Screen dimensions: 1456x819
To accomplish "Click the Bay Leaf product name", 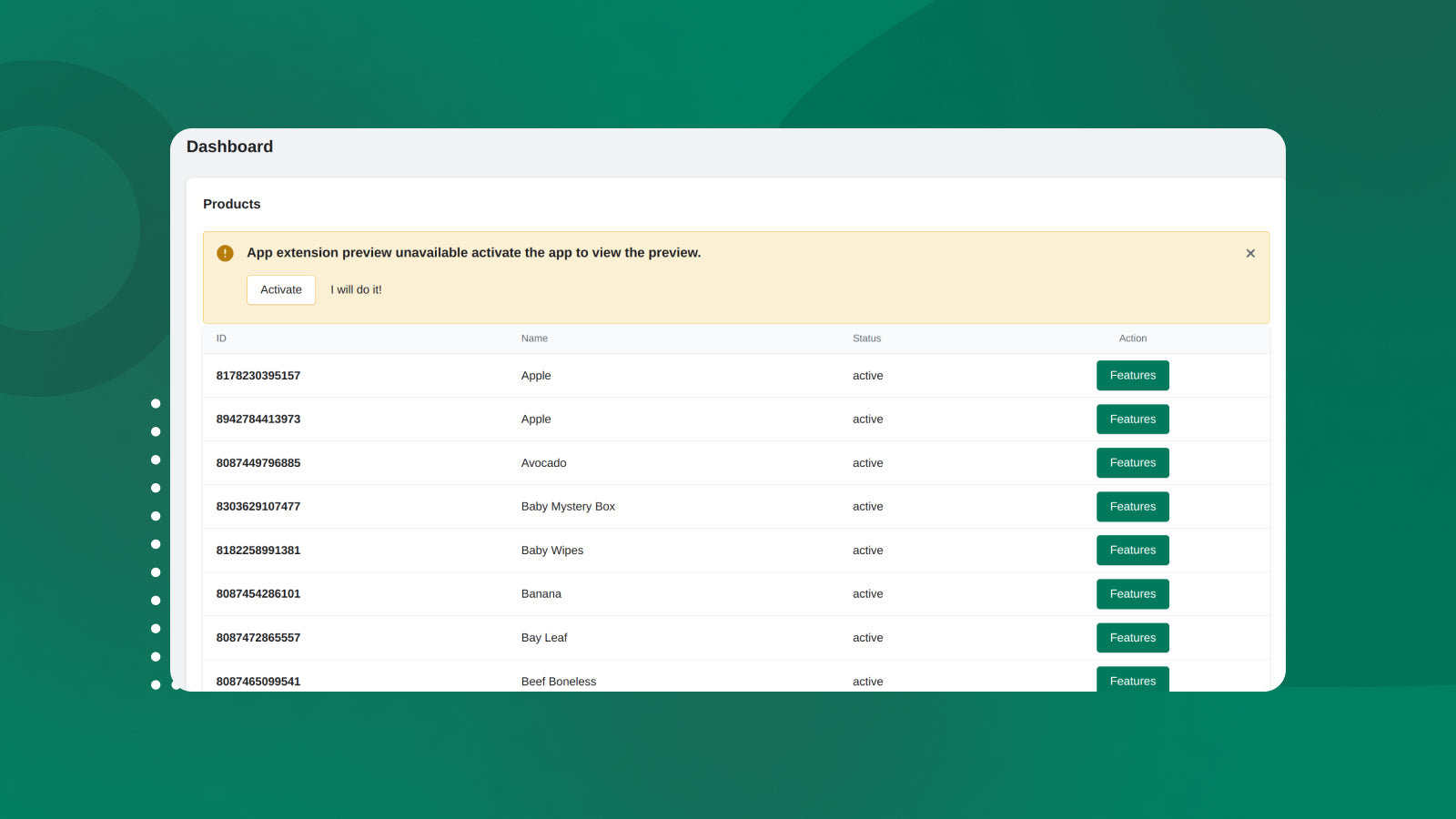I will click(x=544, y=638).
